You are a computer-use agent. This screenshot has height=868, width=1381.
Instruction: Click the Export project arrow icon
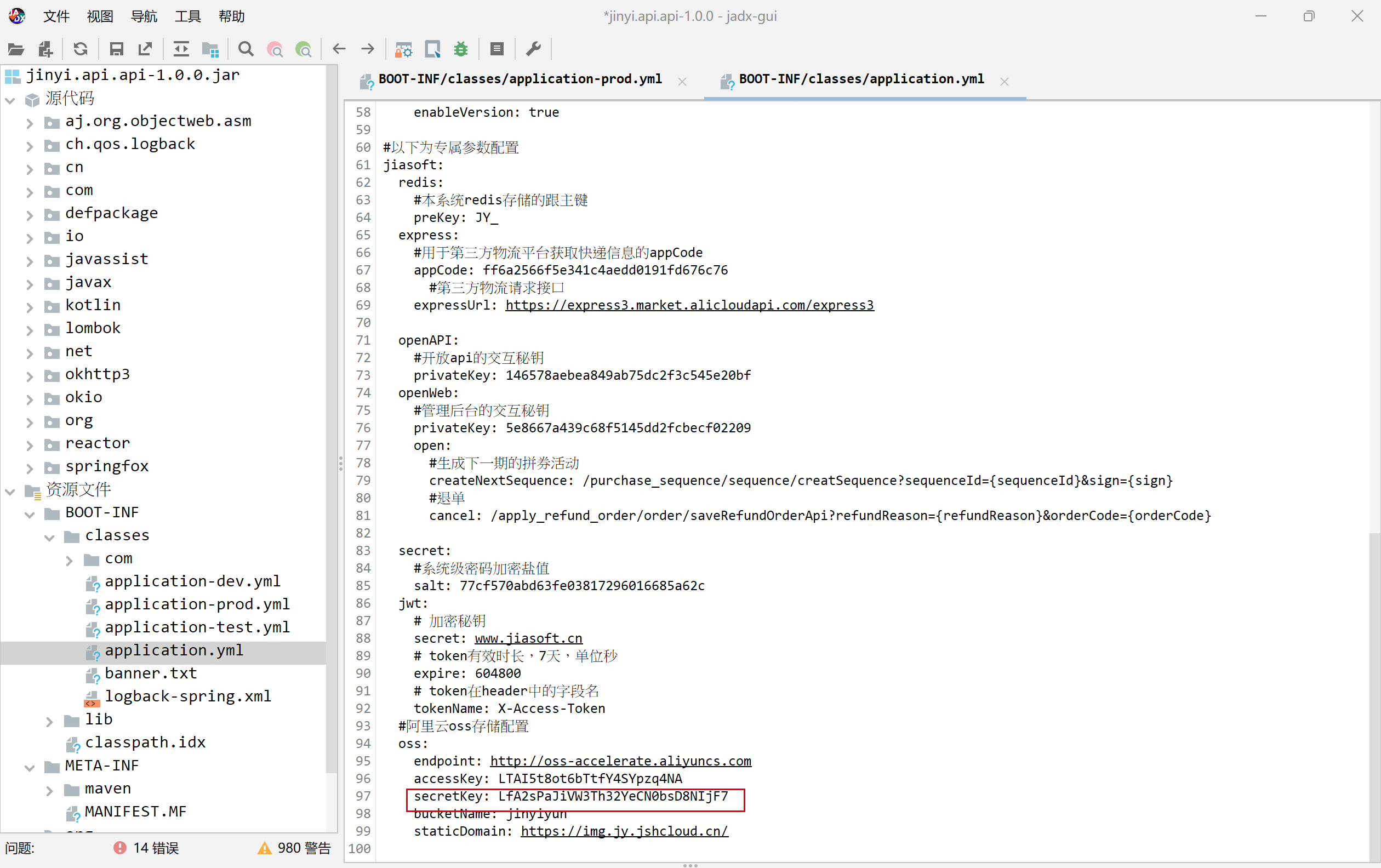click(x=145, y=49)
